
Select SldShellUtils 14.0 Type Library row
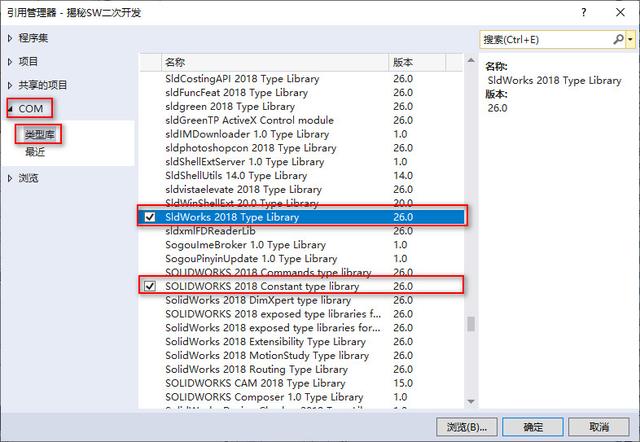point(301,176)
